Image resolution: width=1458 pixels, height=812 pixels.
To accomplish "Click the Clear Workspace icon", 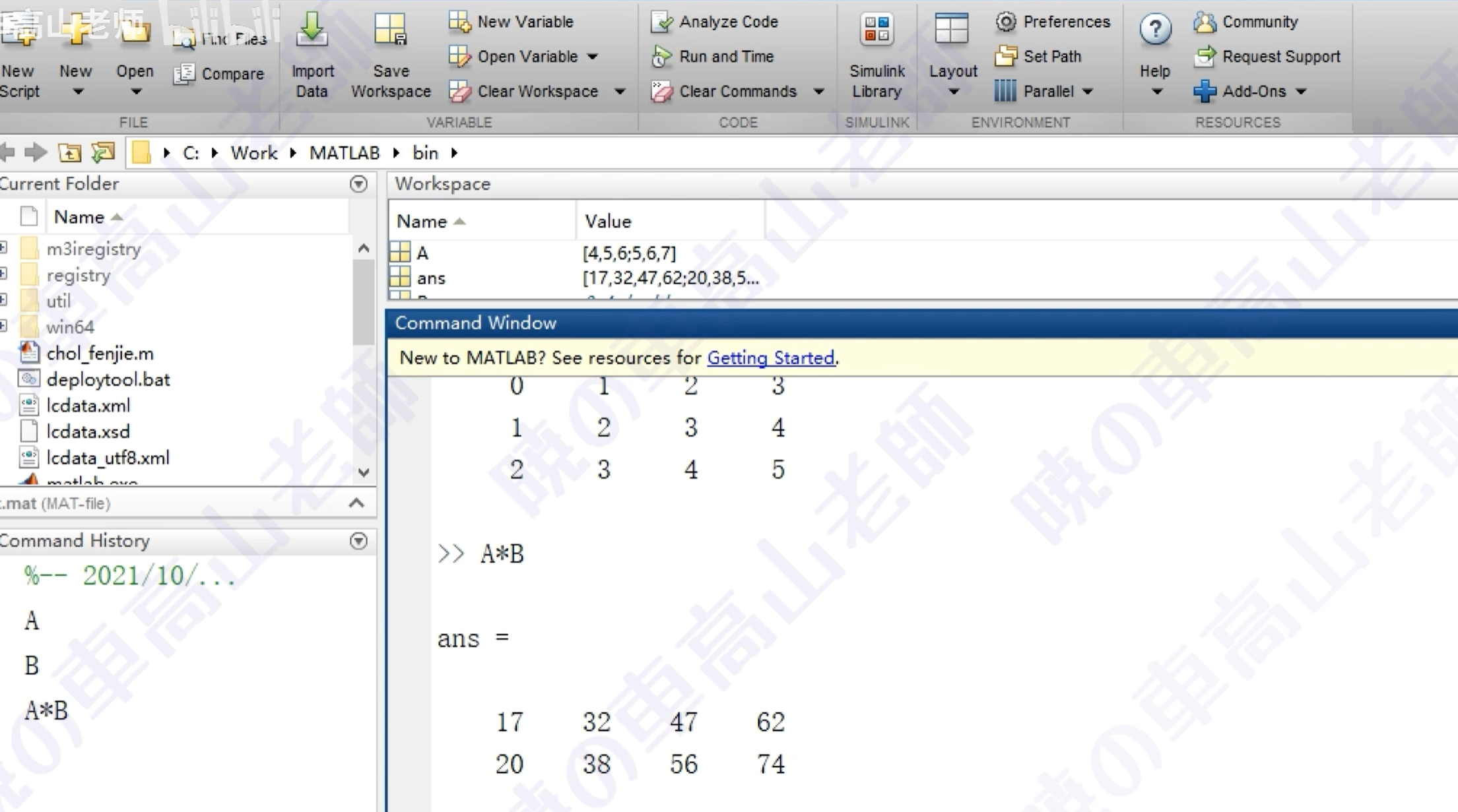I will click(459, 91).
